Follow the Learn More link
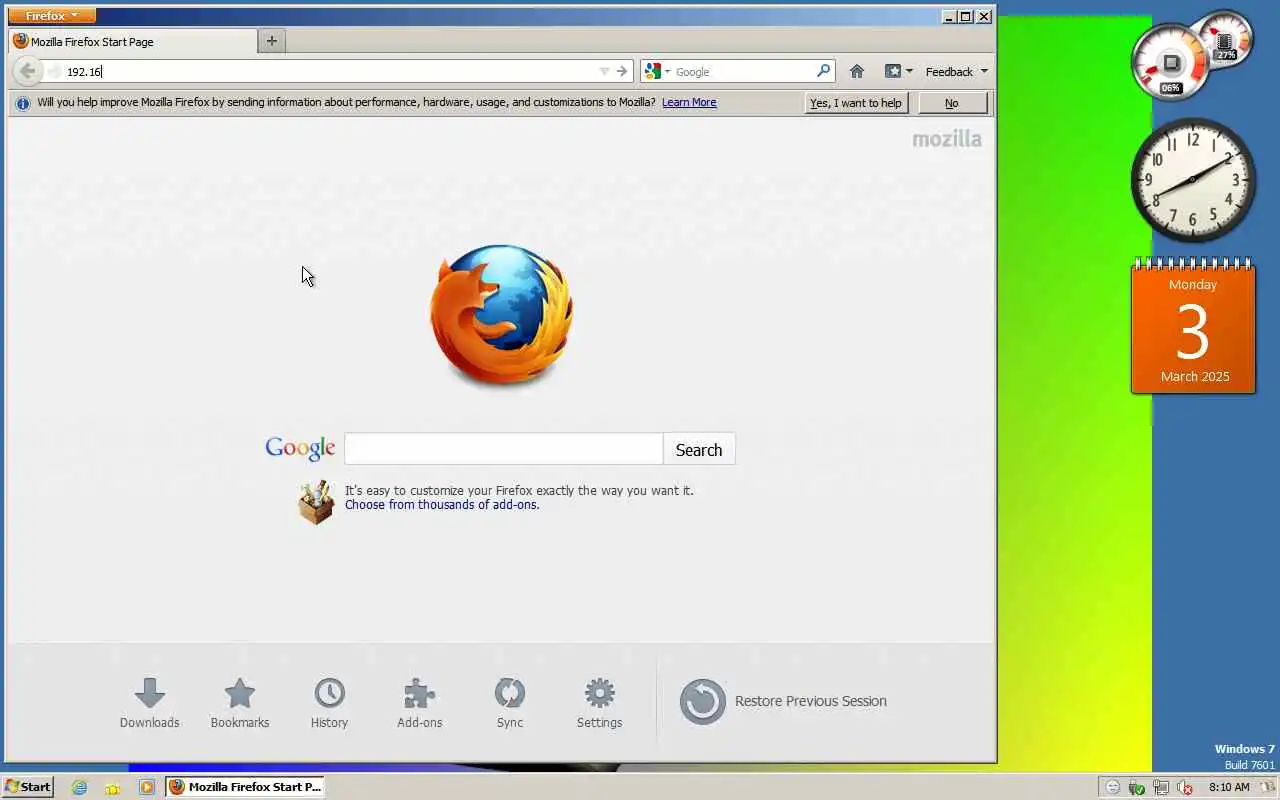1280x800 pixels. tap(689, 102)
